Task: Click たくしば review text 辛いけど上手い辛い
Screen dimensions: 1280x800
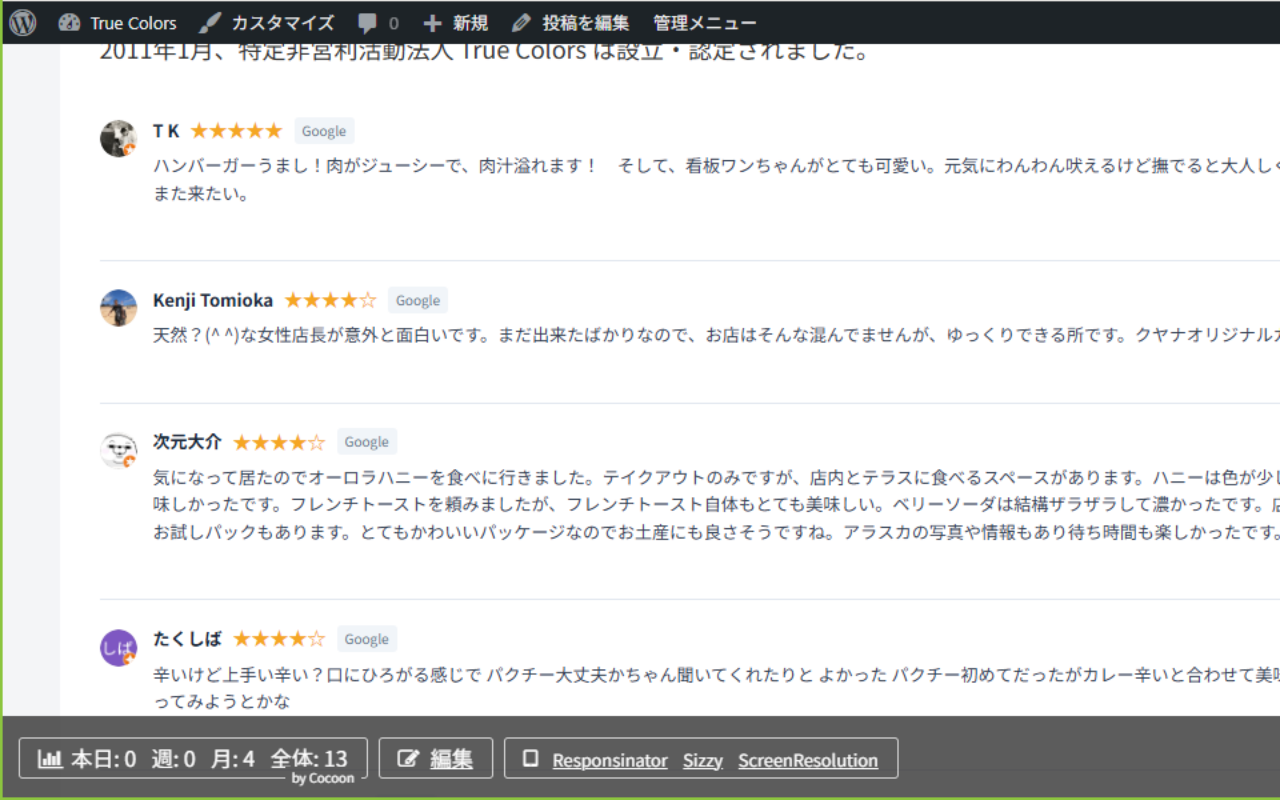Action: pyautogui.click(x=716, y=688)
